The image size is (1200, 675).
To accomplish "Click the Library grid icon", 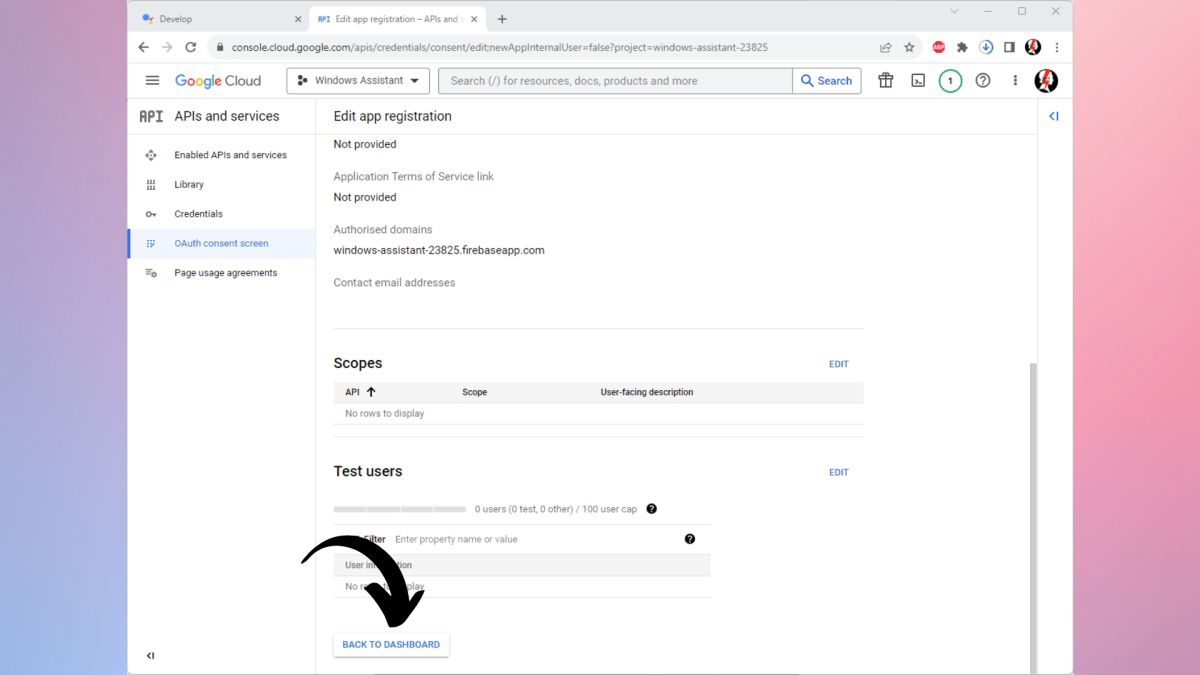I will 151,185.
